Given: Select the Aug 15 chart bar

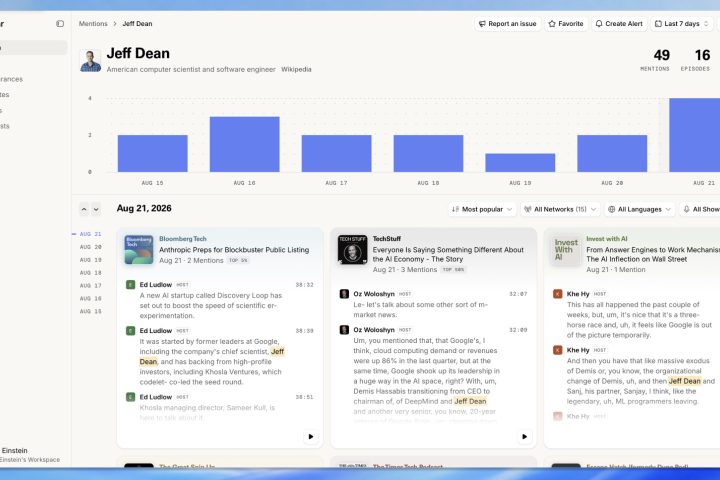Looking at the screenshot, I should 152,153.
